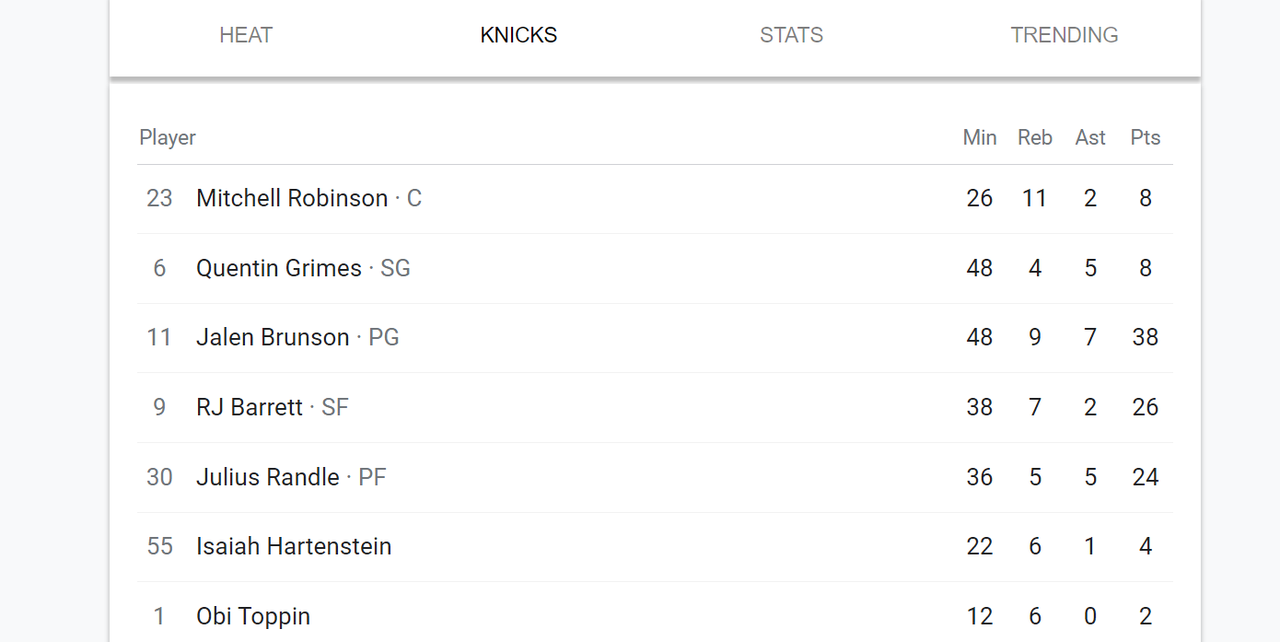The height and width of the screenshot is (642, 1280).
Task: Click Julius Randle's name
Action: 268,477
